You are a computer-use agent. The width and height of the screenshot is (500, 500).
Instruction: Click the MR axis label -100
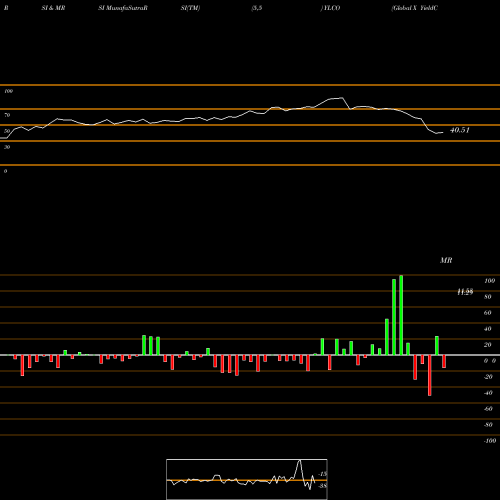pyautogui.click(x=490, y=441)
